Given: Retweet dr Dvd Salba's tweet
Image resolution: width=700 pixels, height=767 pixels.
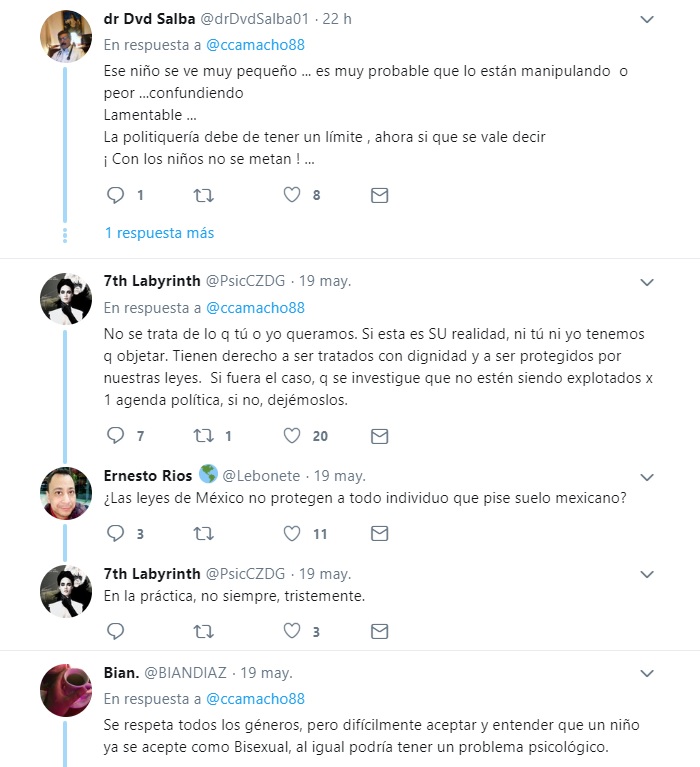Looking at the screenshot, I should 203,196.
